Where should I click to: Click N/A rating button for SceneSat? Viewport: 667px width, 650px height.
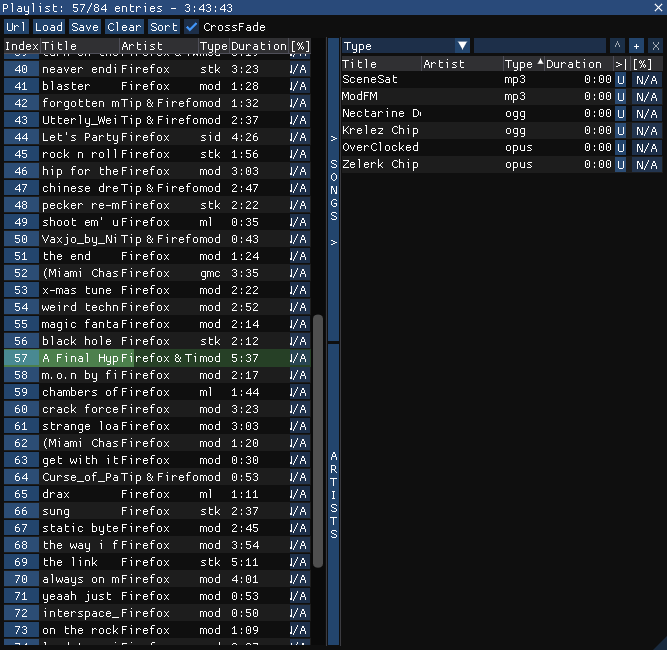647,80
